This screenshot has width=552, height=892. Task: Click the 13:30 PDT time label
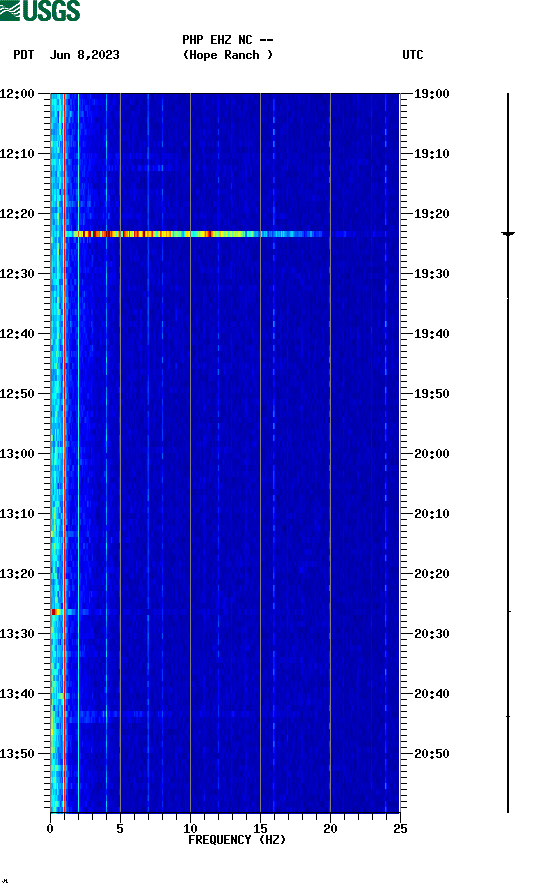click(x=18, y=634)
